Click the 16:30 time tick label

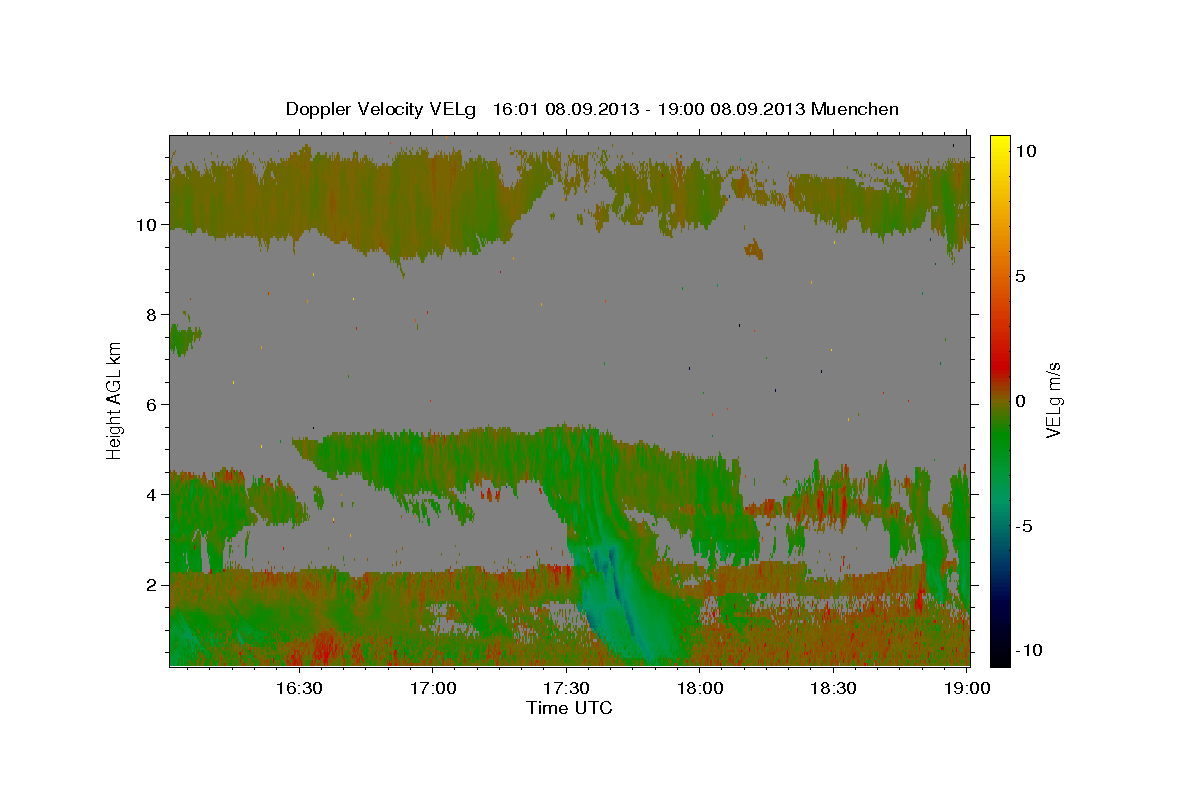point(298,689)
